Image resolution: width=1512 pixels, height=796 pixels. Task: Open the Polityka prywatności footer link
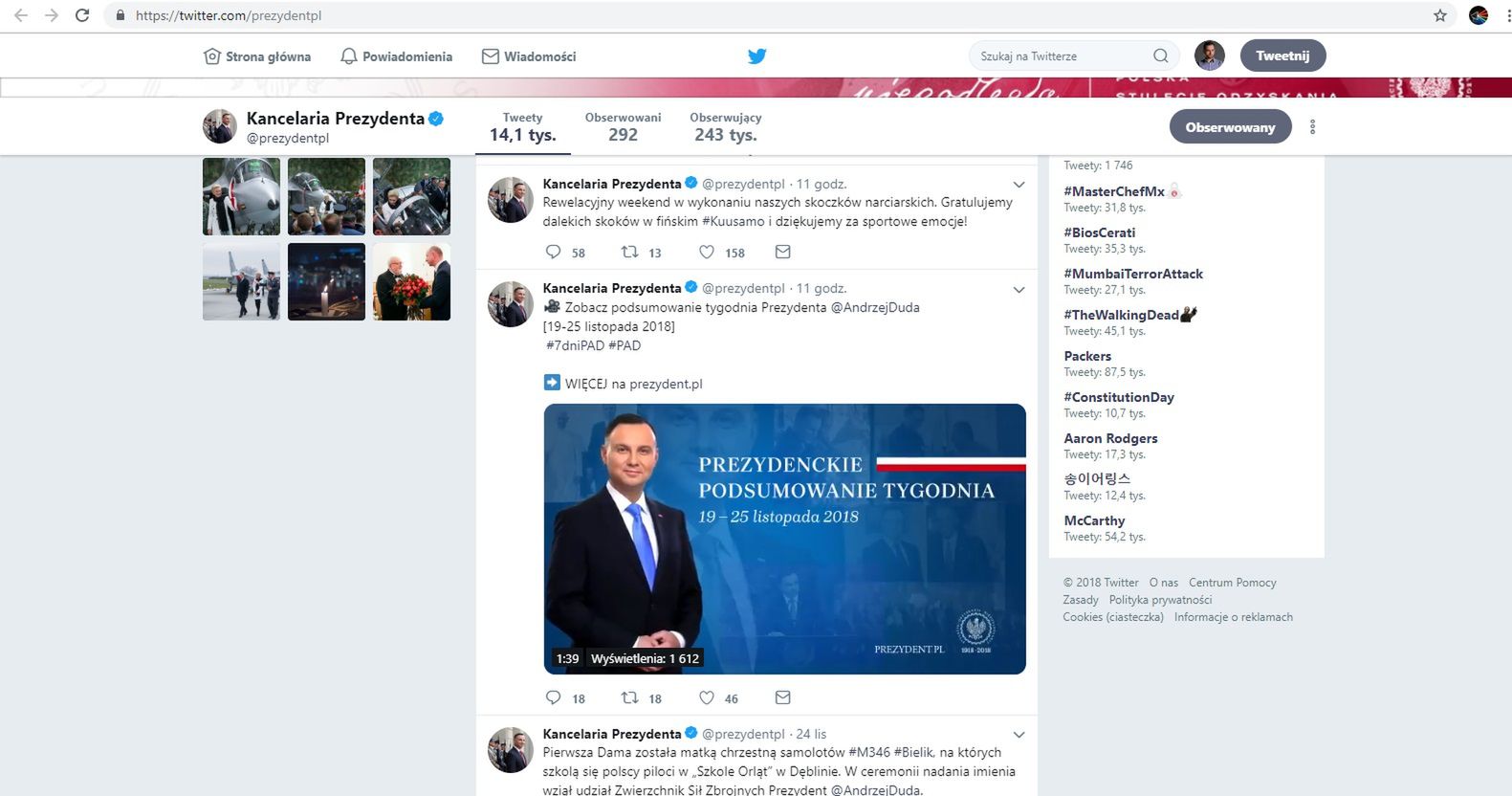[1160, 600]
